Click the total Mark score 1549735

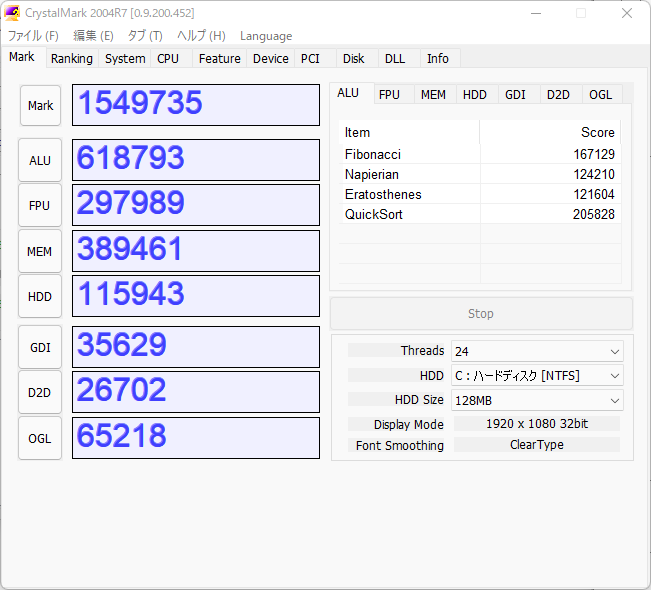(196, 105)
